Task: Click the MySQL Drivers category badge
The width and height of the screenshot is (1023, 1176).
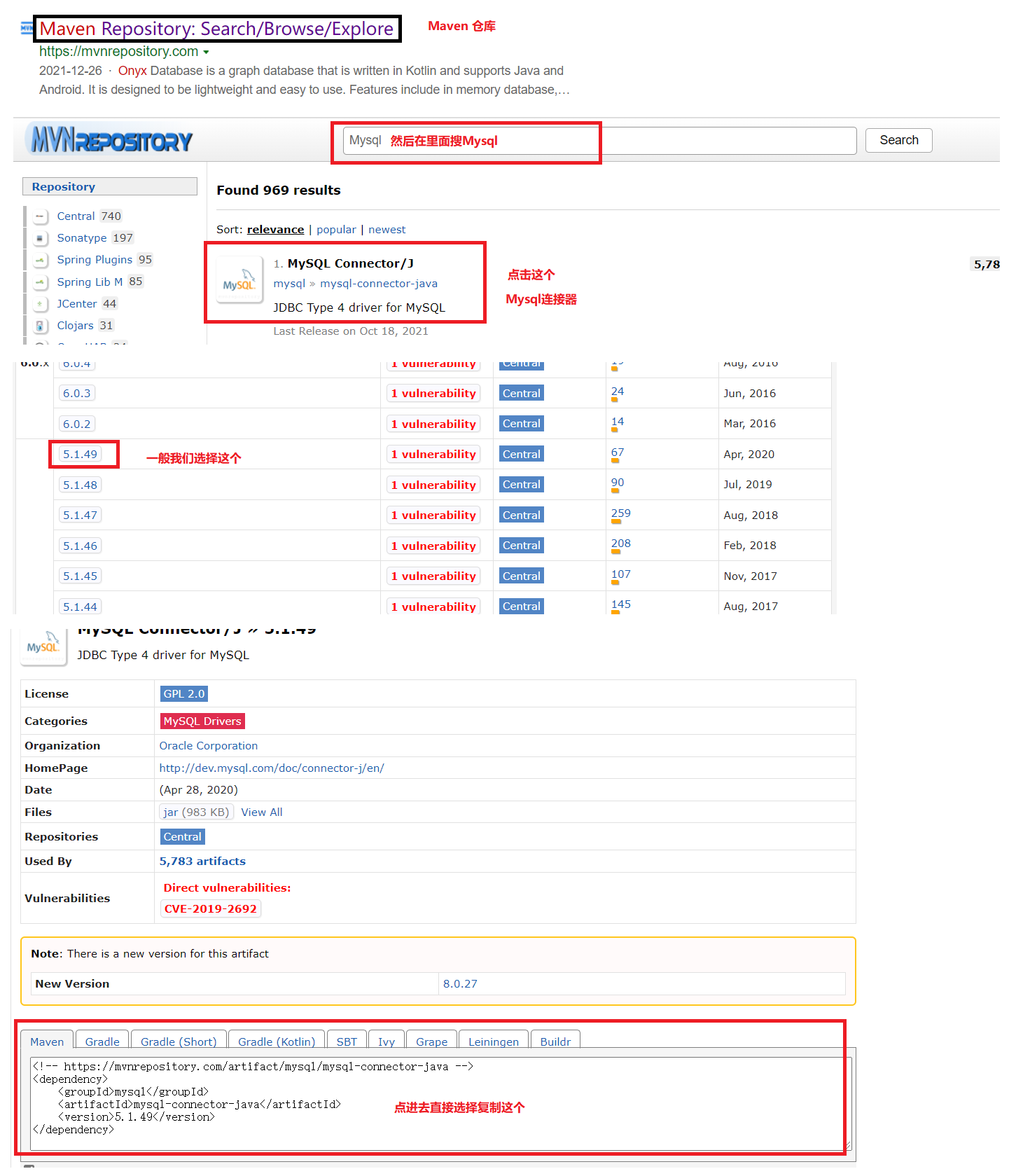Action: [202, 721]
